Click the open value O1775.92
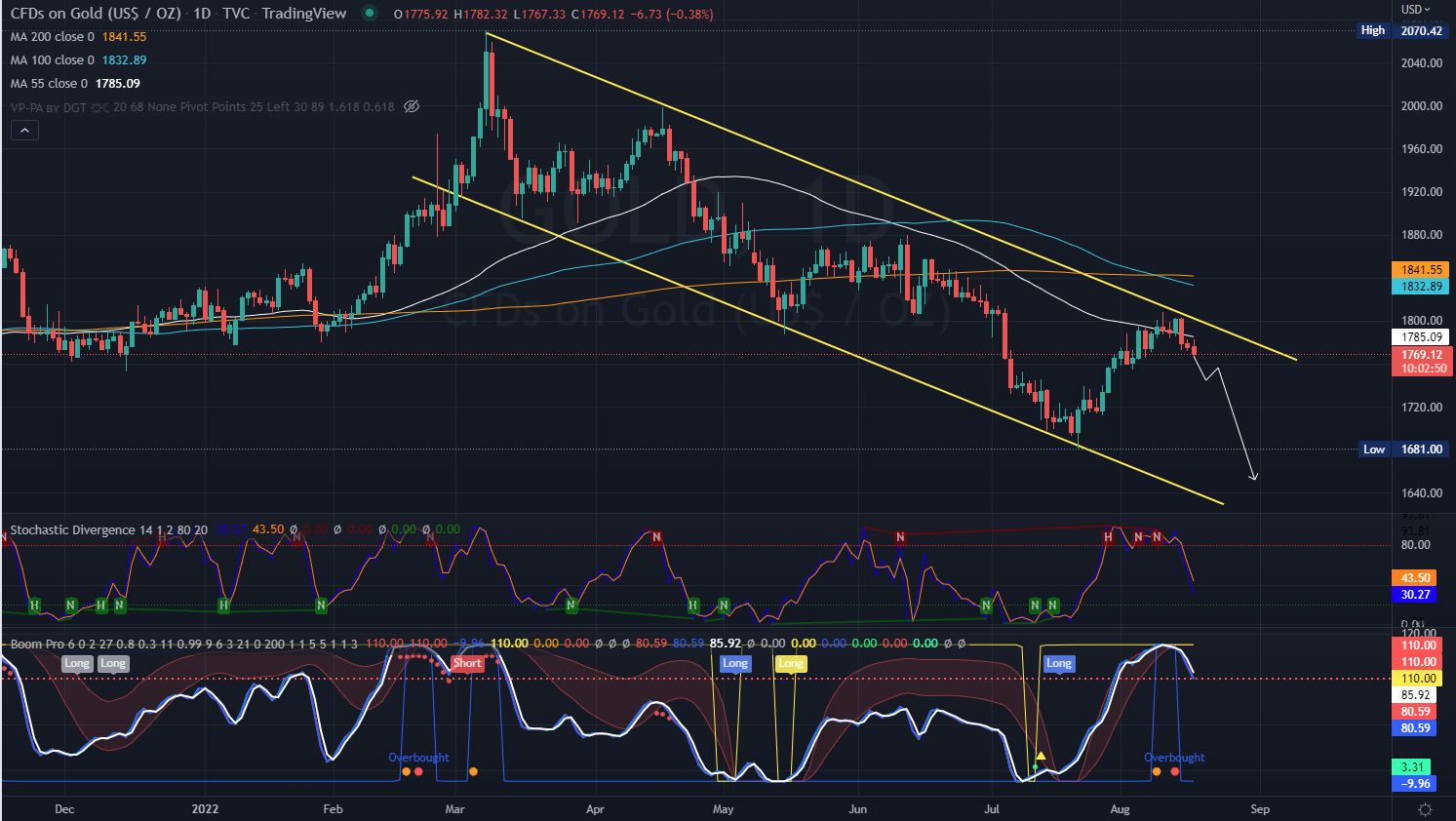 [420, 15]
